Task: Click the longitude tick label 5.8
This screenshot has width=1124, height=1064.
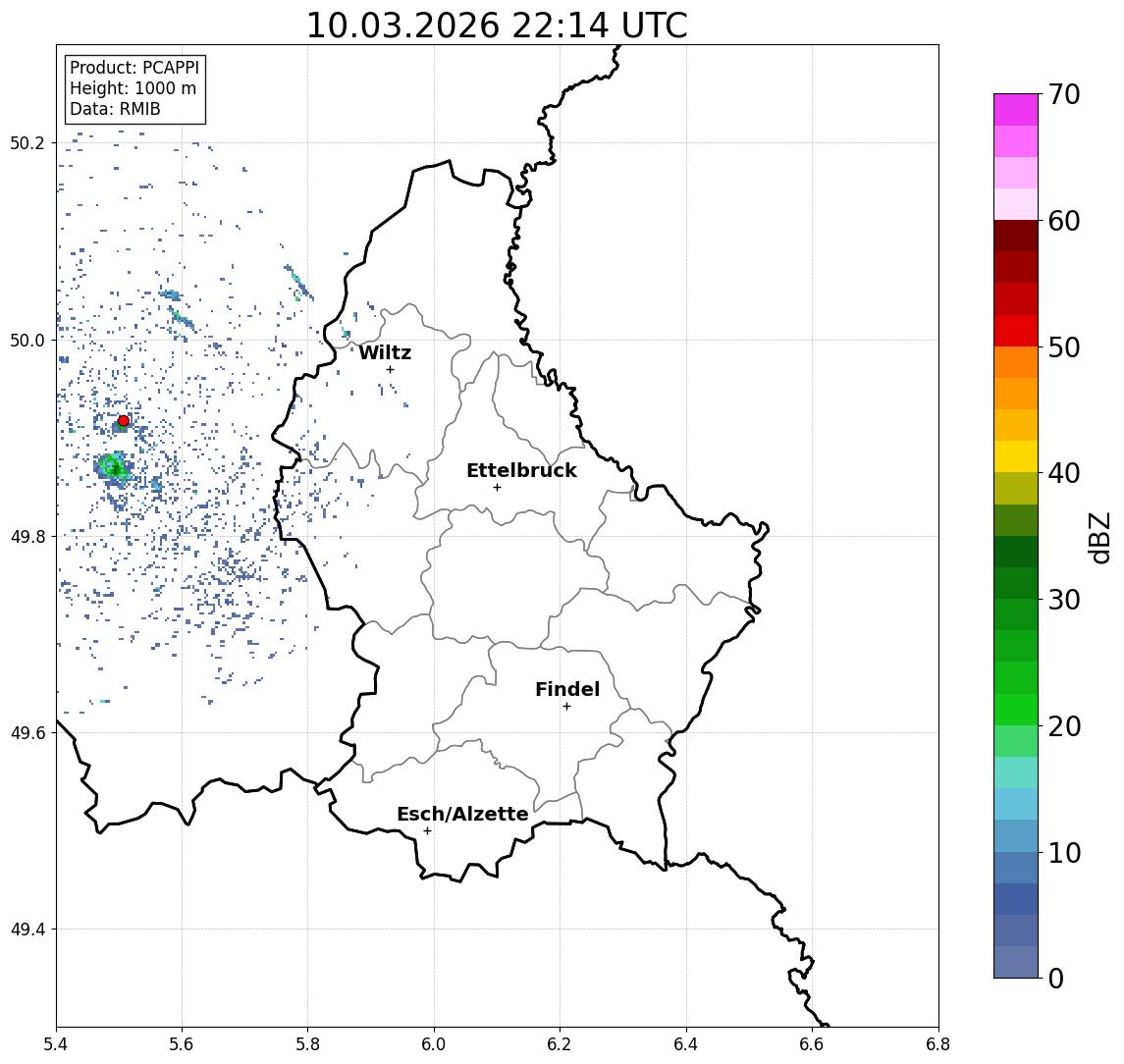Action: point(307,1044)
